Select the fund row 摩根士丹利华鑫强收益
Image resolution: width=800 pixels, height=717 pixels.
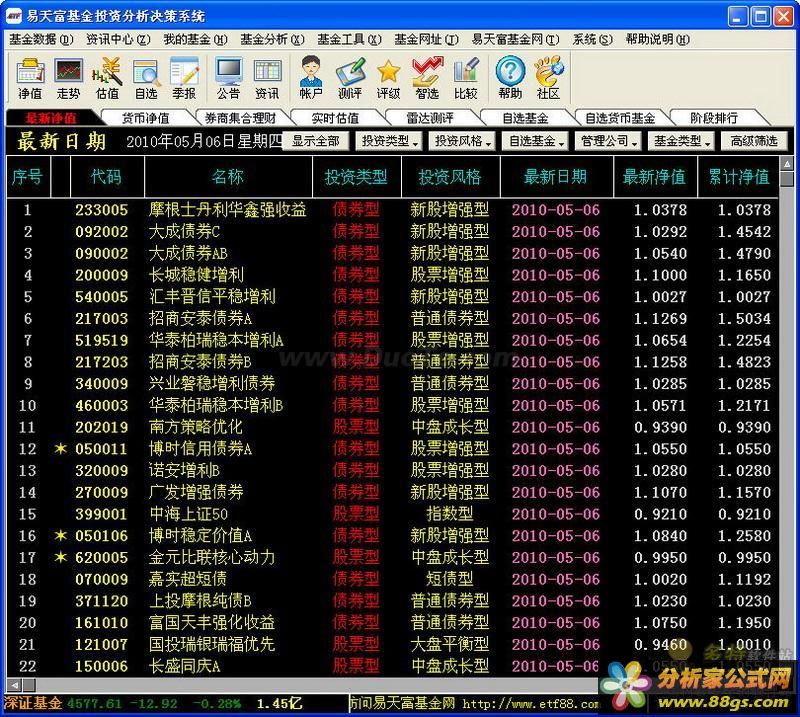(392, 210)
